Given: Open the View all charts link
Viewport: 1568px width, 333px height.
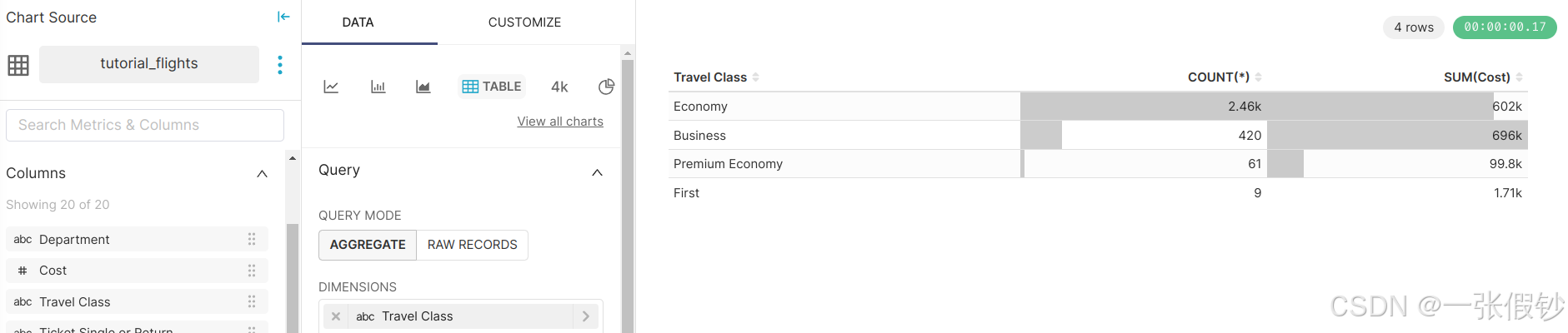Looking at the screenshot, I should [x=560, y=122].
